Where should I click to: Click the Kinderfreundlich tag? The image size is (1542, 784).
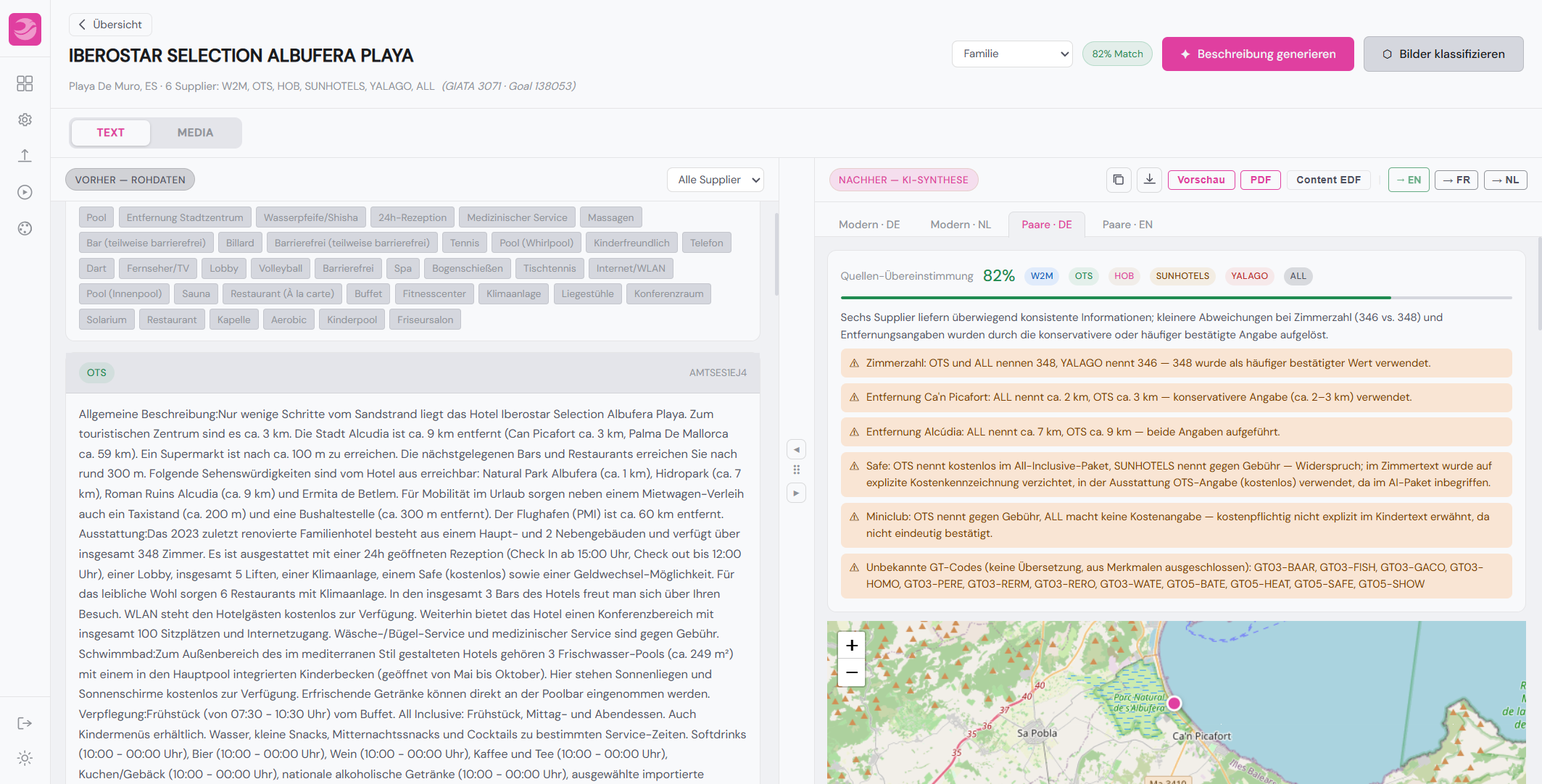point(631,243)
